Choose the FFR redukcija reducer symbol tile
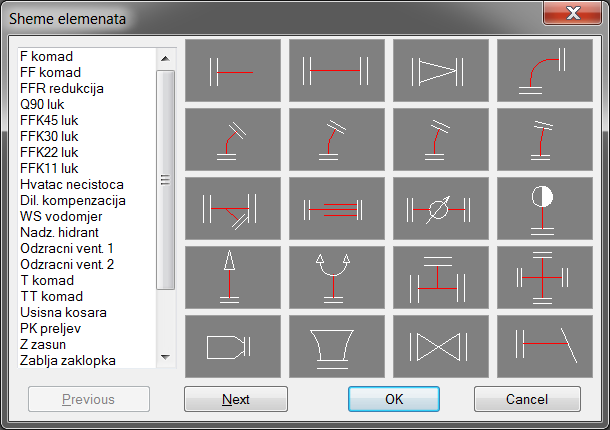This screenshot has width=610, height=430. [x=441, y=70]
